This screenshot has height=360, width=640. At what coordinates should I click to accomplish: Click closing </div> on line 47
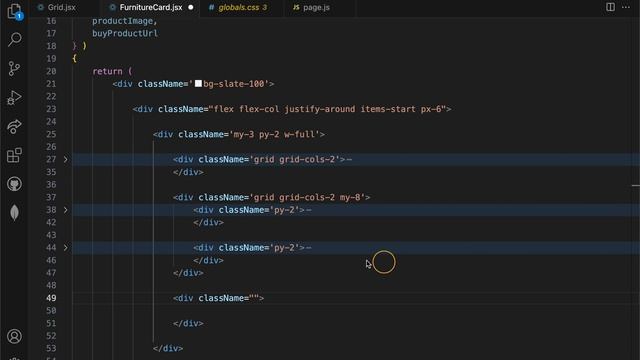tap(188, 273)
